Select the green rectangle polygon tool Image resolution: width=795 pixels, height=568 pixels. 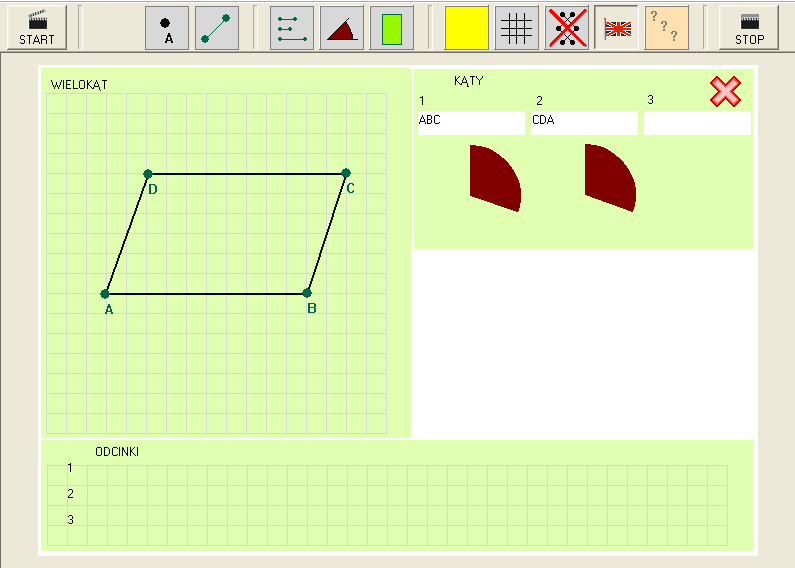[392, 28]
